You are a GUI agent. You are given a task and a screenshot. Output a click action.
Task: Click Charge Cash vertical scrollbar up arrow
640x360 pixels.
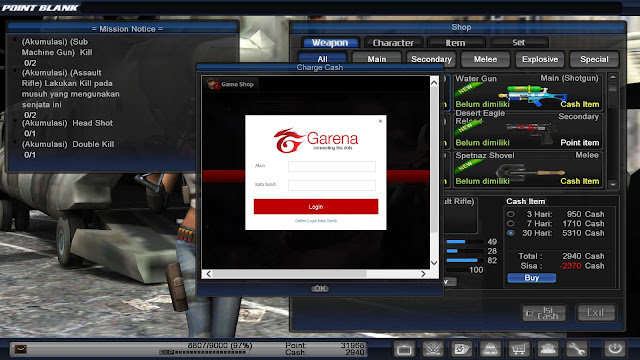pos(434,82)
